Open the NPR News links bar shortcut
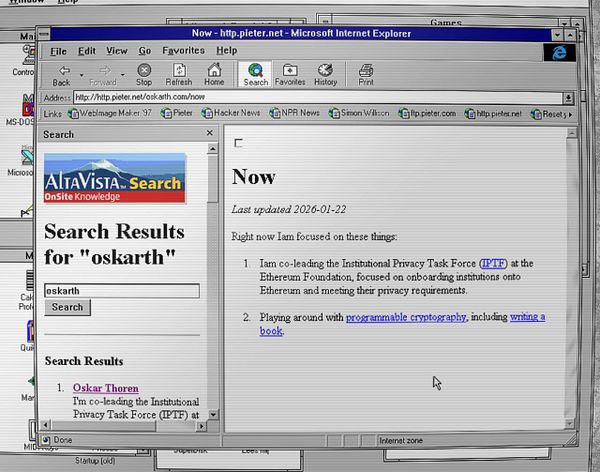The height and width of the screenshot is (472, 600). tap(294, 113)
